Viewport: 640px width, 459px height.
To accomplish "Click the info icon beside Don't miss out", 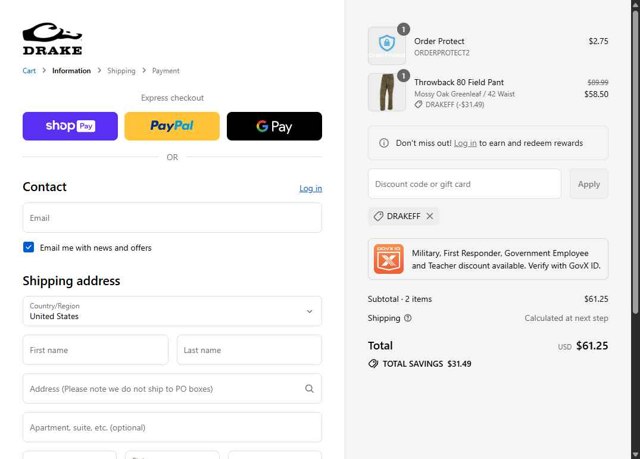I will (384, 143).
